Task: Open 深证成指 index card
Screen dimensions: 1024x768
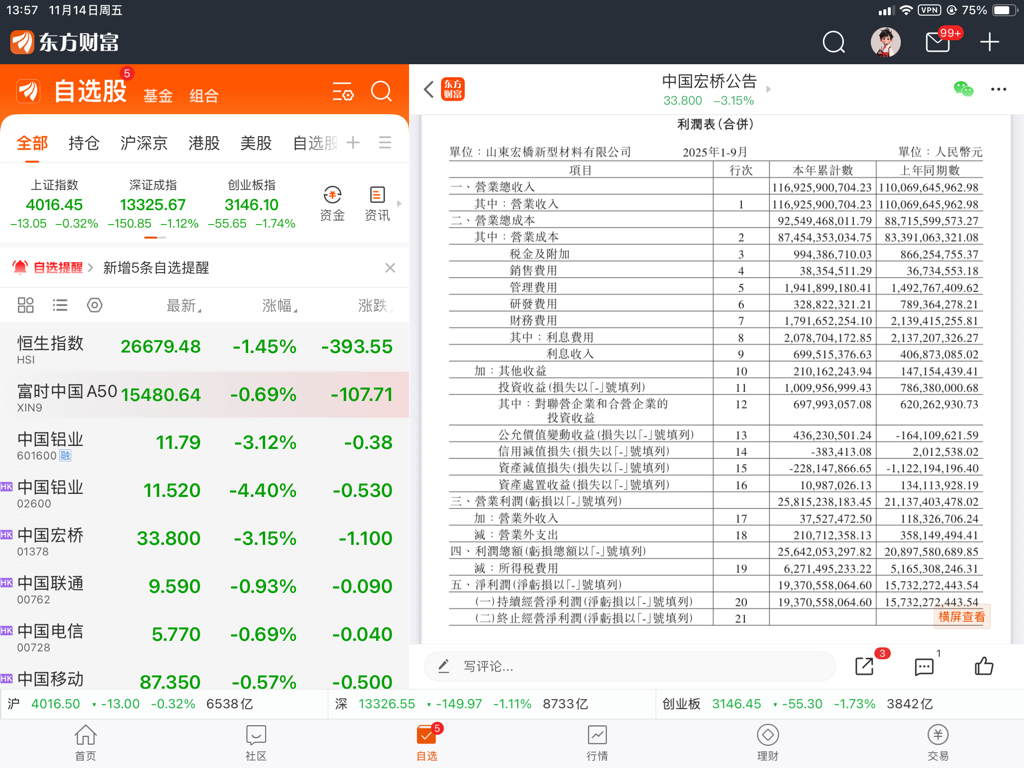Action: [153, 204]
